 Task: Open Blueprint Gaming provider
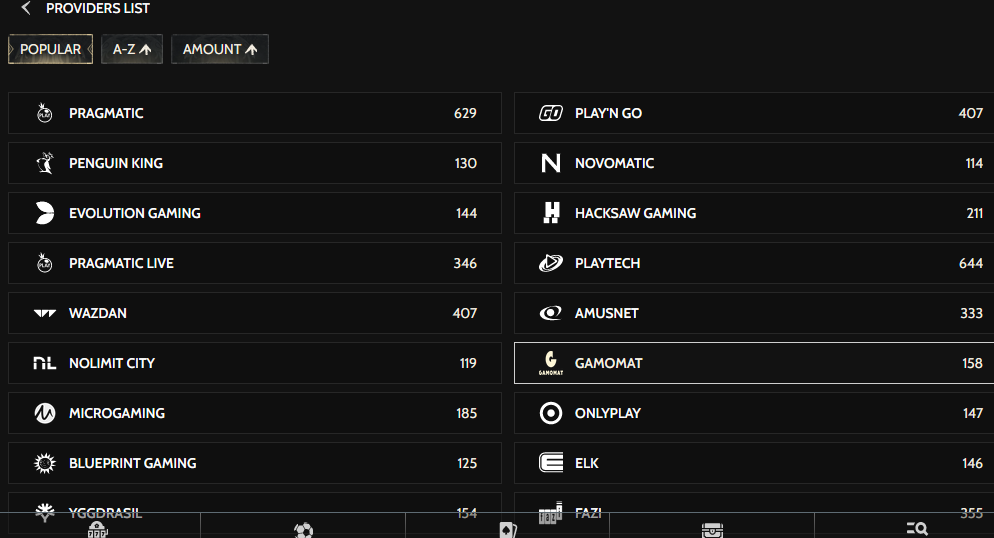click(255, 463)
